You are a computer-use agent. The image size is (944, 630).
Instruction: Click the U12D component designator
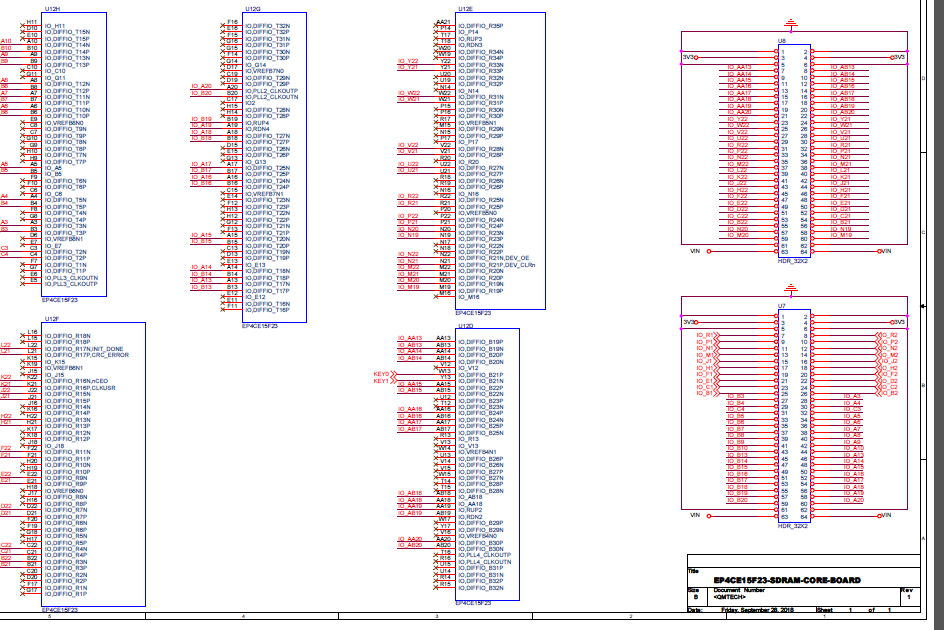coord(465,325)
